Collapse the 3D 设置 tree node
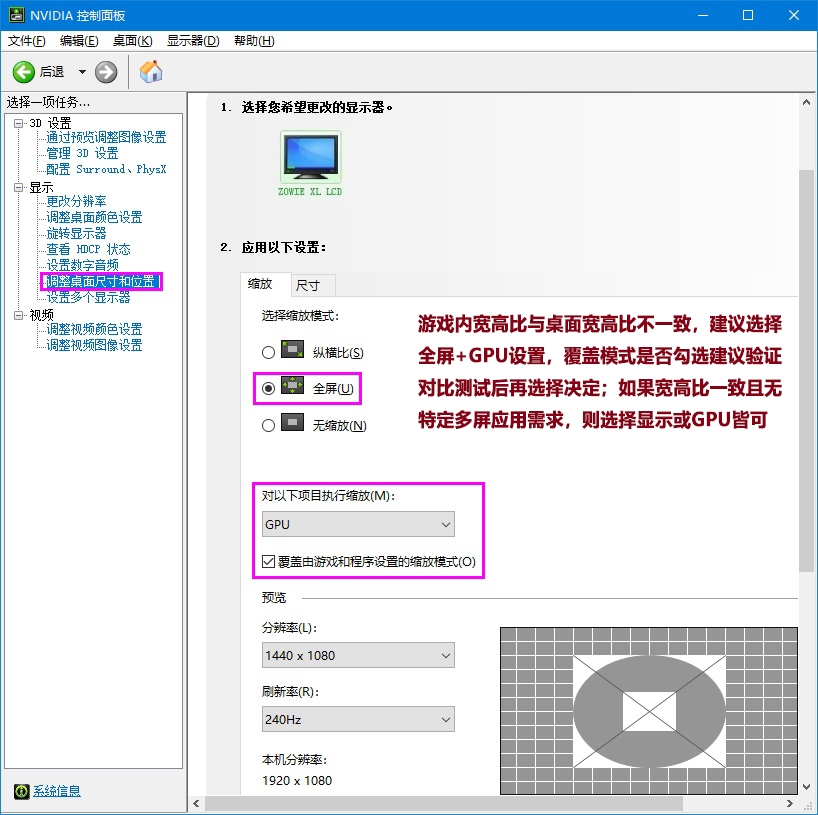The height and width of the screenshot is (815, 818). pos(19,123)
